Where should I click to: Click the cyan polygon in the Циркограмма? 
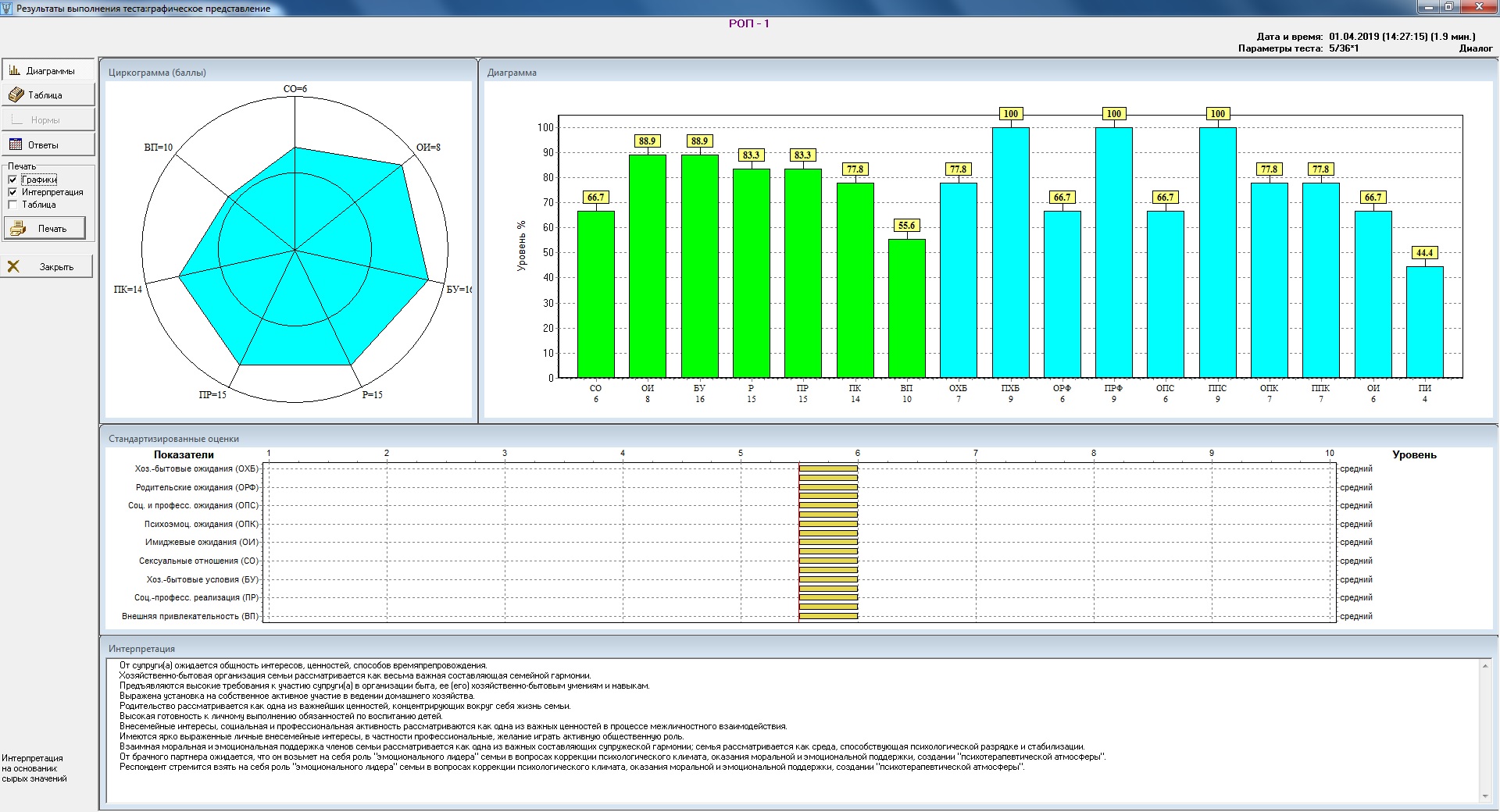click(297, 258)
